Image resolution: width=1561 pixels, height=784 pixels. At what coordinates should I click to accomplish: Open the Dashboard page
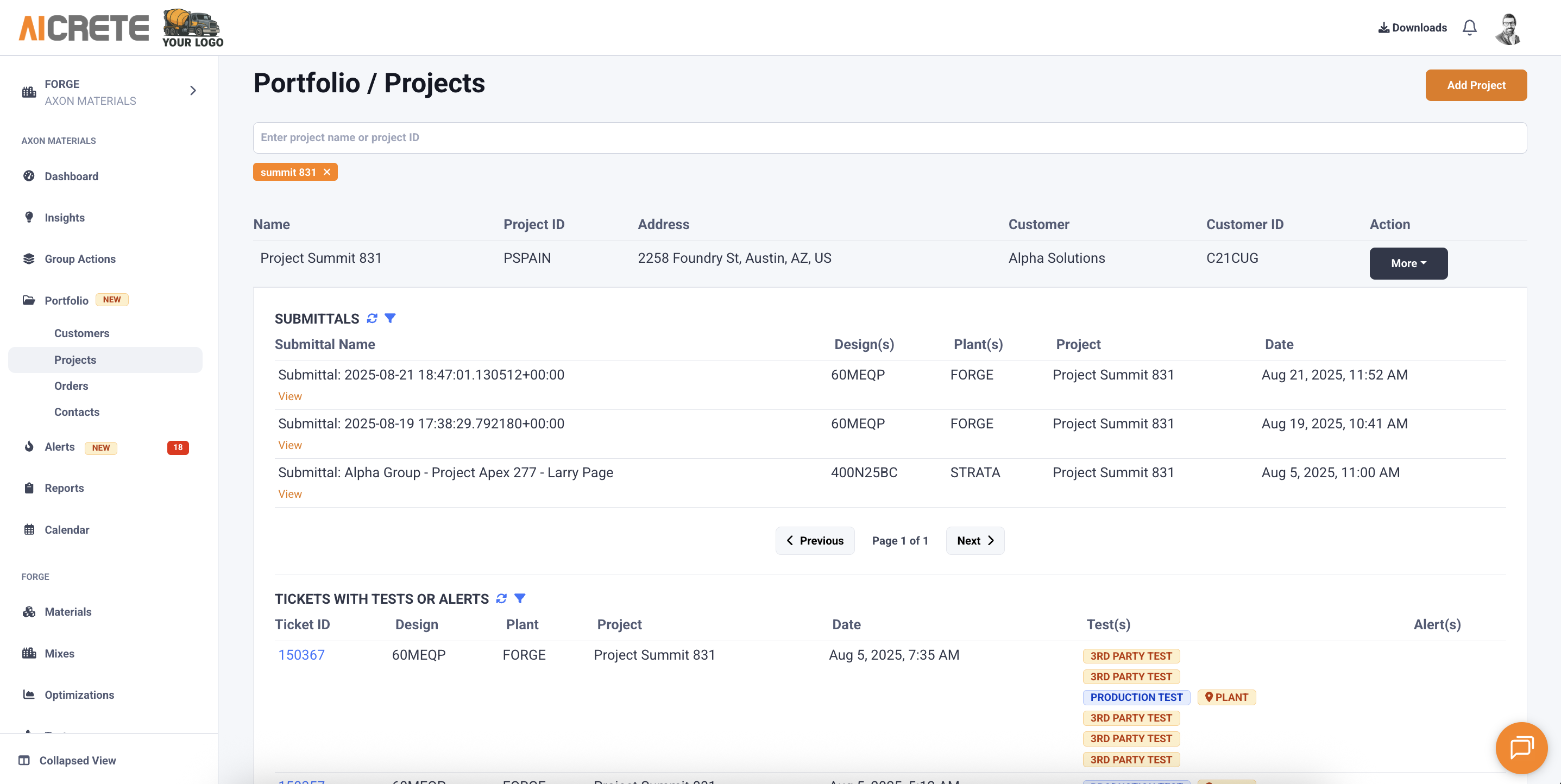tap(72, 176)
